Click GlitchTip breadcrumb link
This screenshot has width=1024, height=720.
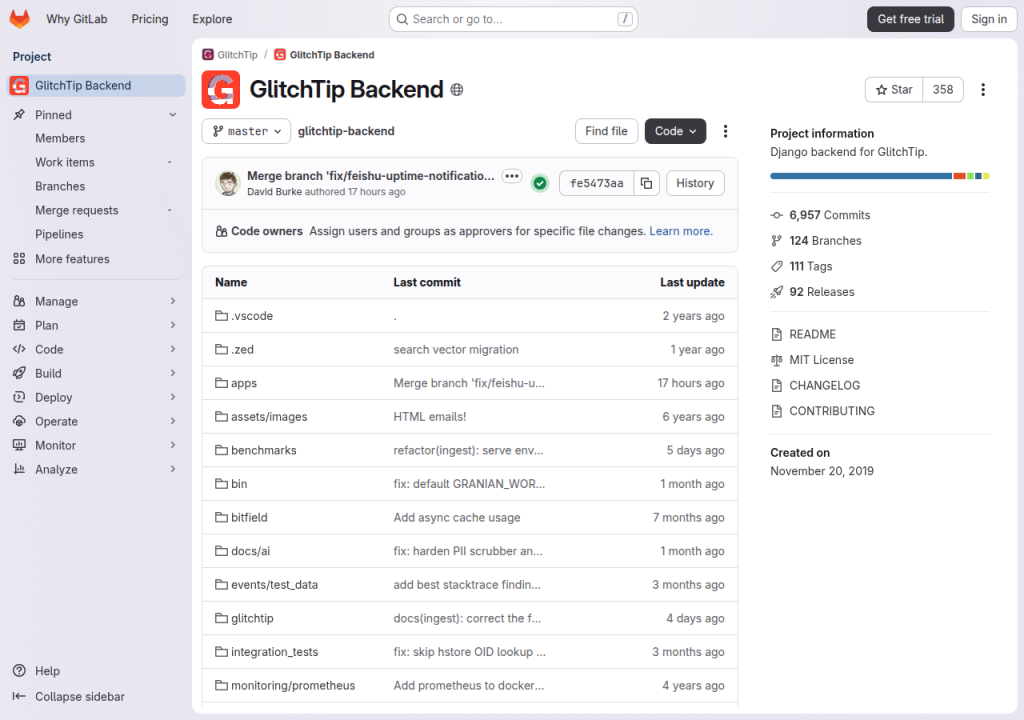tap(237, 55)
